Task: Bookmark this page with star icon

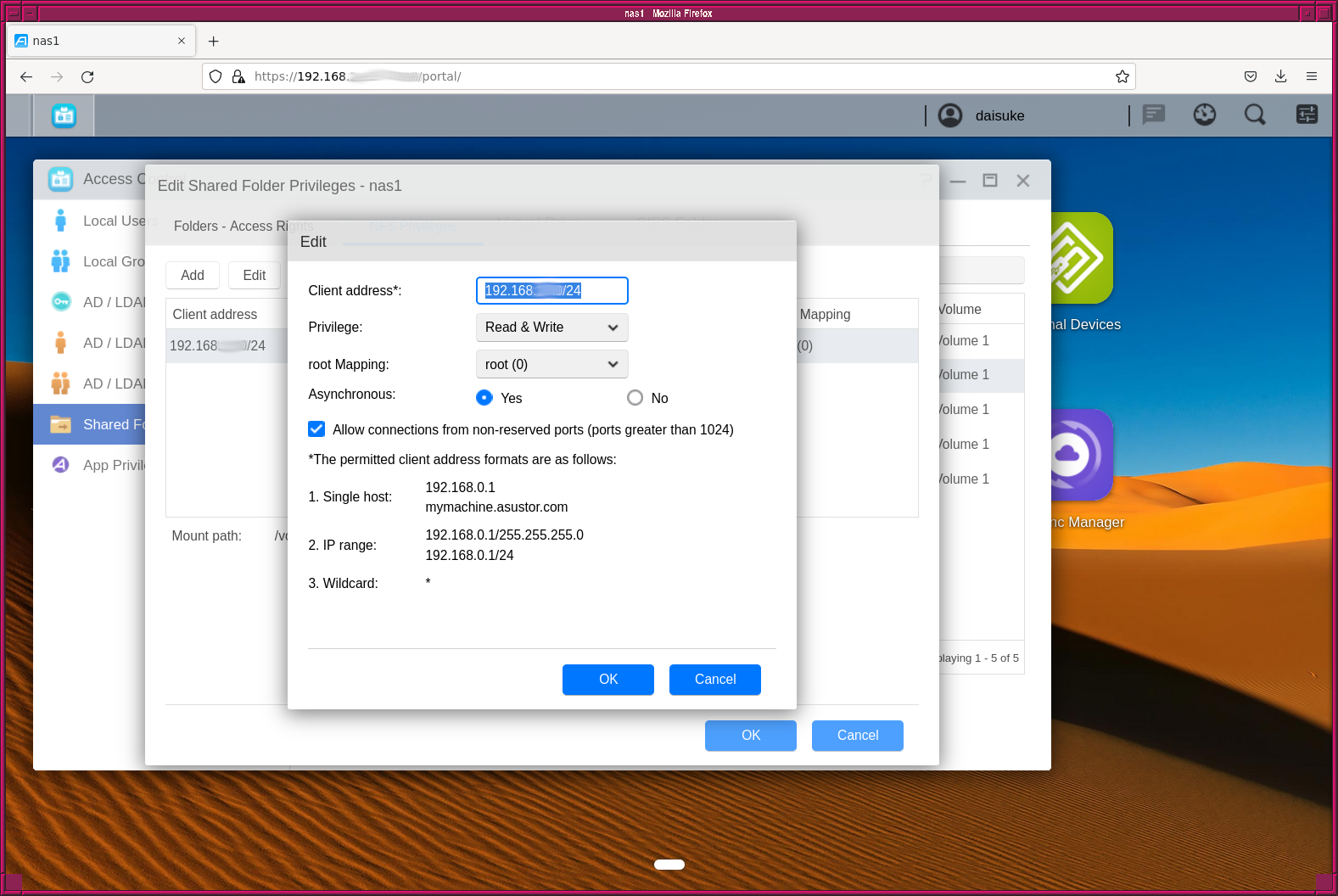Action: (x=1122, y=76)
